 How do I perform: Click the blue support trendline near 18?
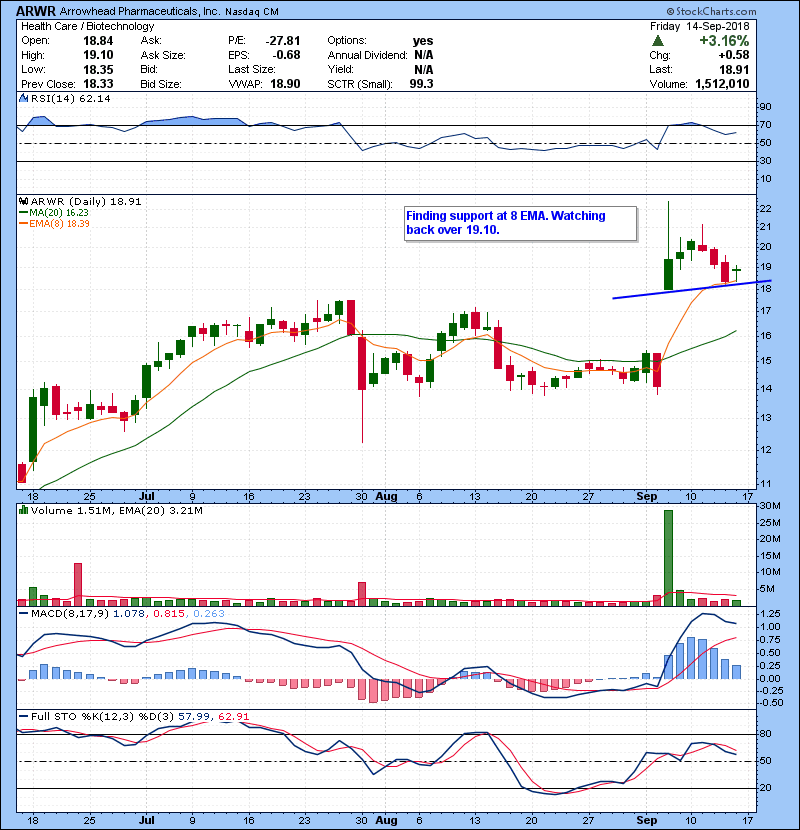(691, 289)
